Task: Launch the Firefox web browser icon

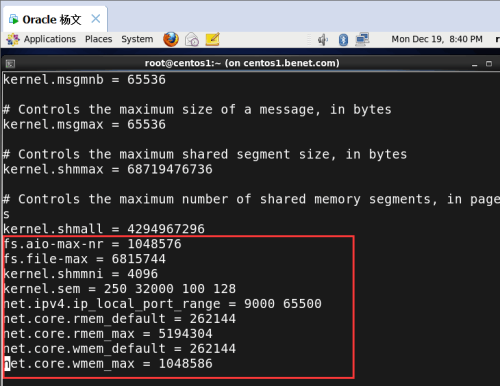Action: [171, 39]
